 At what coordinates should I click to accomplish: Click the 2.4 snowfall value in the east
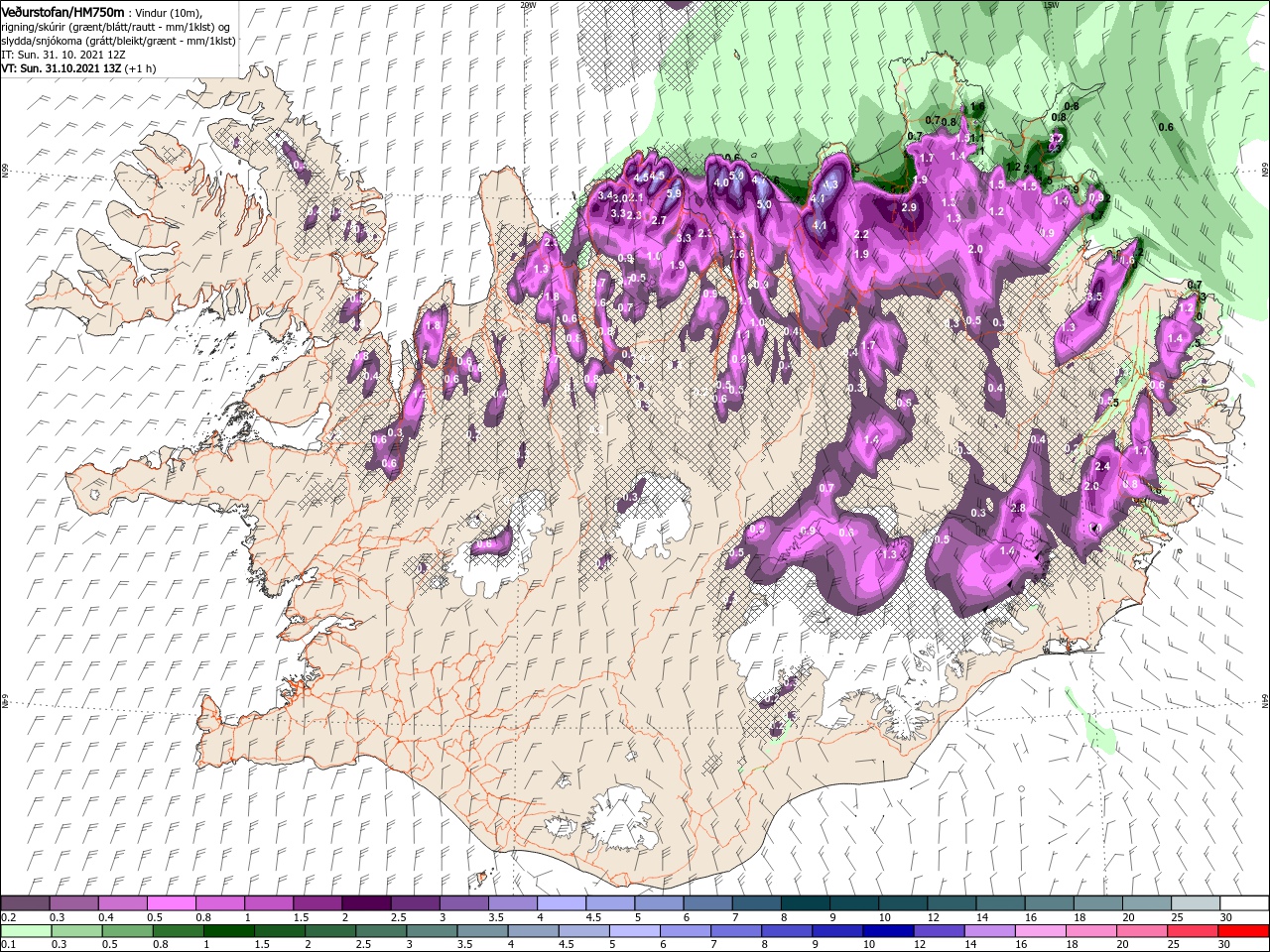[1101, 466]
